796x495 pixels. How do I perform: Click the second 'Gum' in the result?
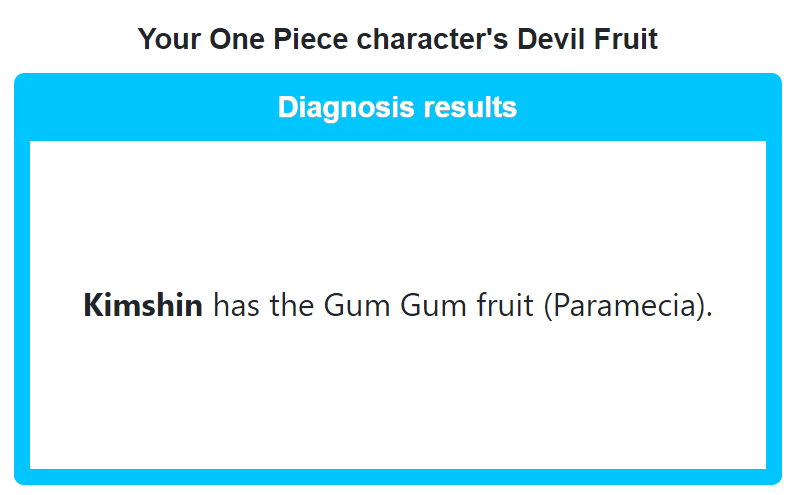[433, 306]
